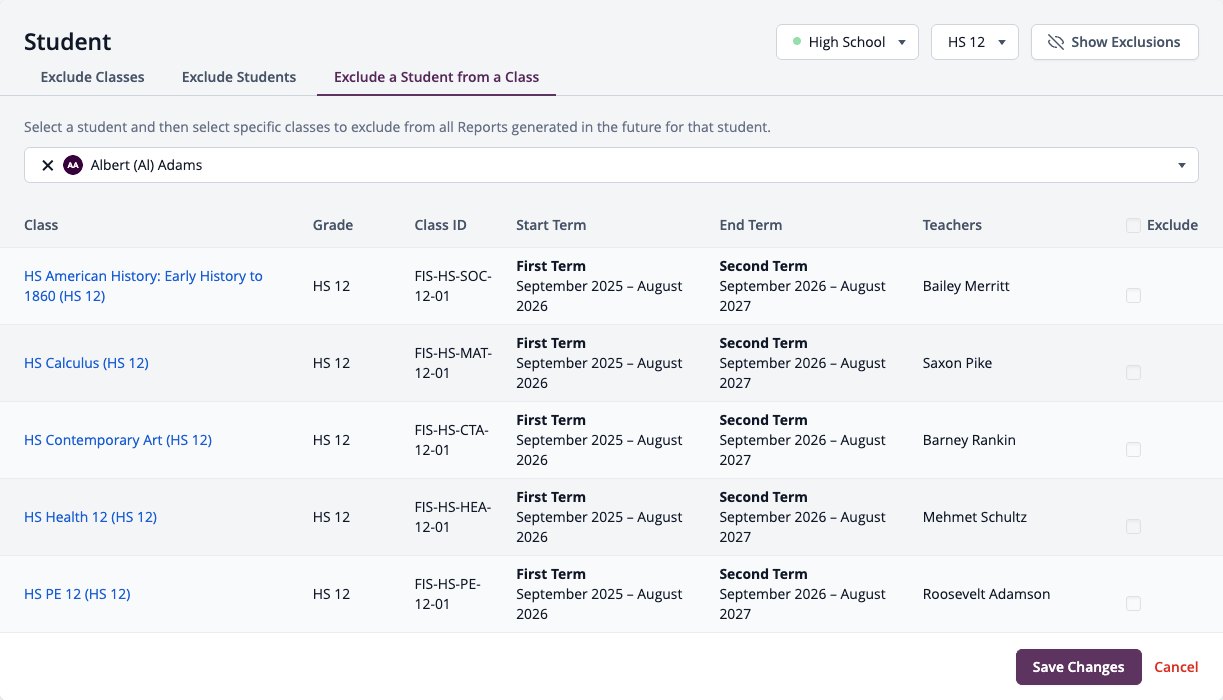Click the AA student avatar icon
1223x700 pixels.
72,166
